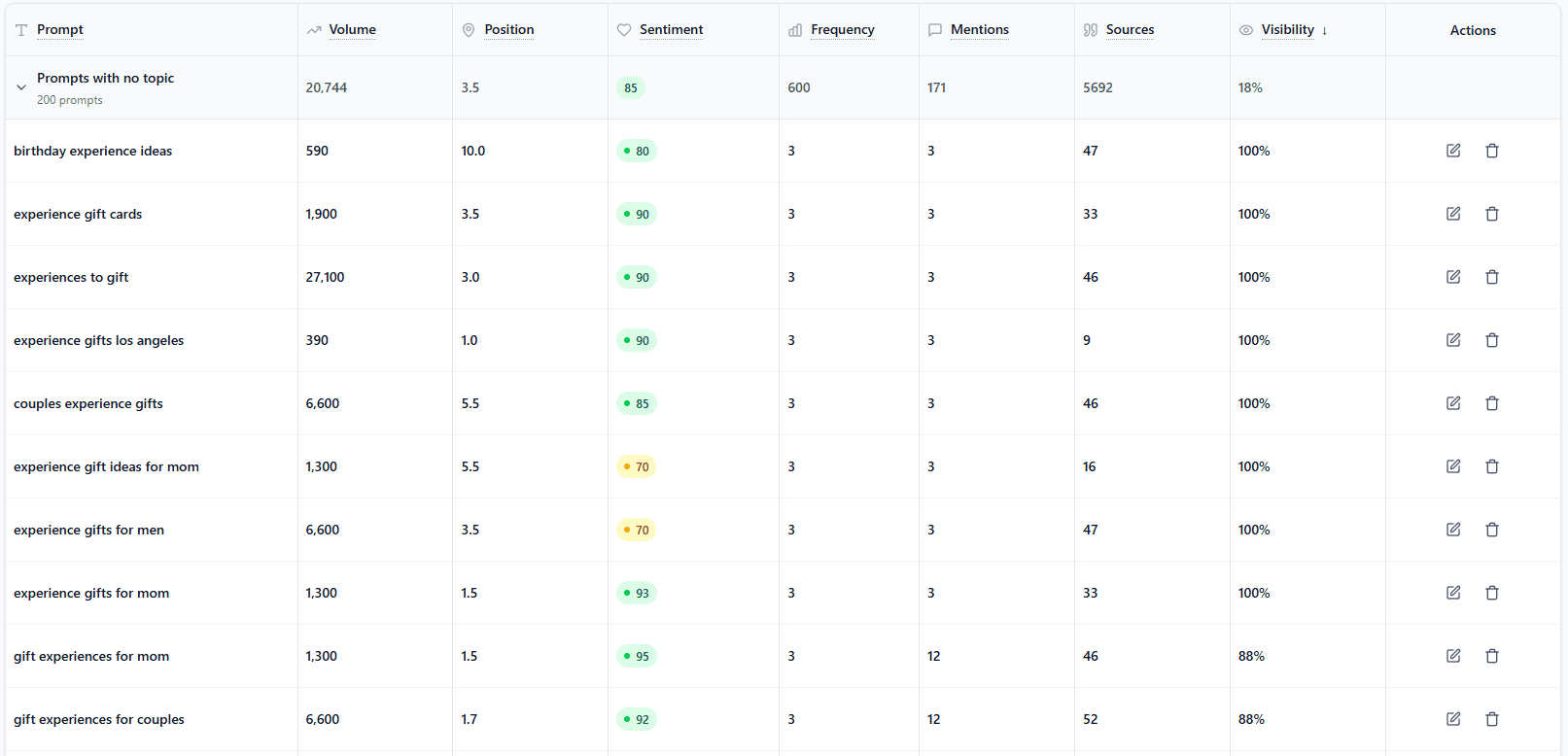This screenshot has height=756, width=1568.
Task: Click position value 10.0 for birthday experience ideas
Action: (x=473, y=151)
